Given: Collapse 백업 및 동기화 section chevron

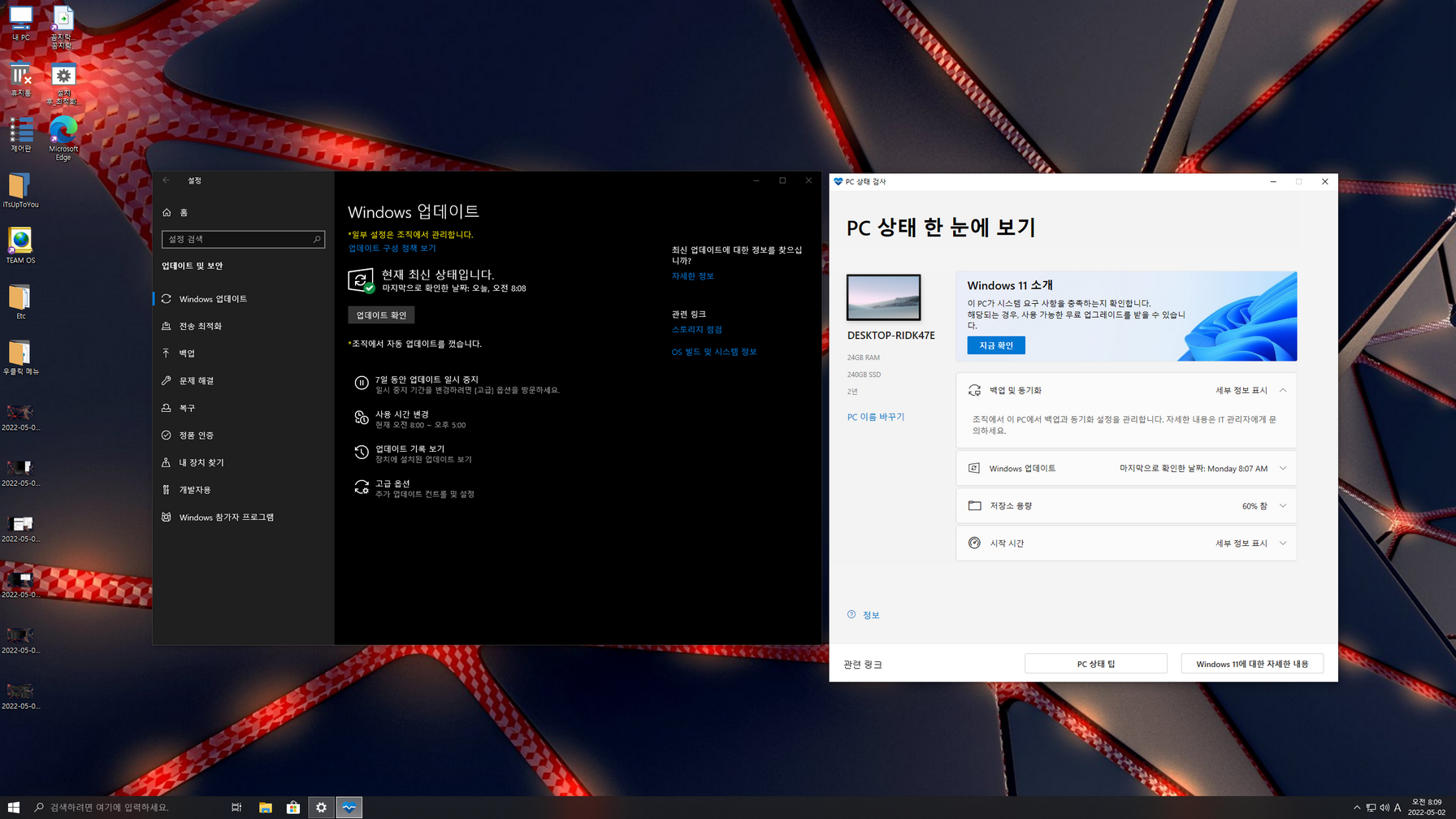Looking at the screenshot, I should coord(1283,391).
